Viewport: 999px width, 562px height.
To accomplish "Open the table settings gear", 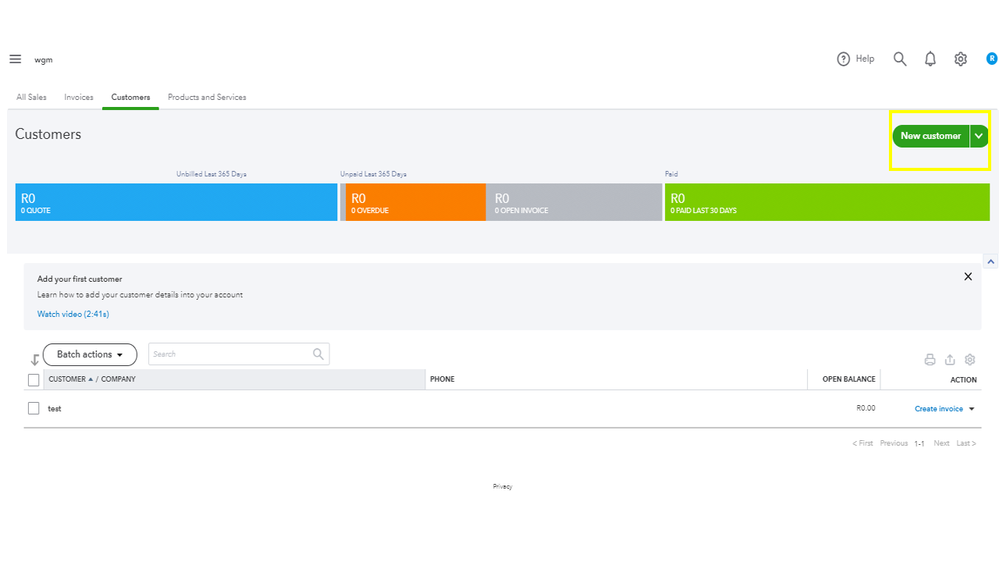I will pos(970,360).
